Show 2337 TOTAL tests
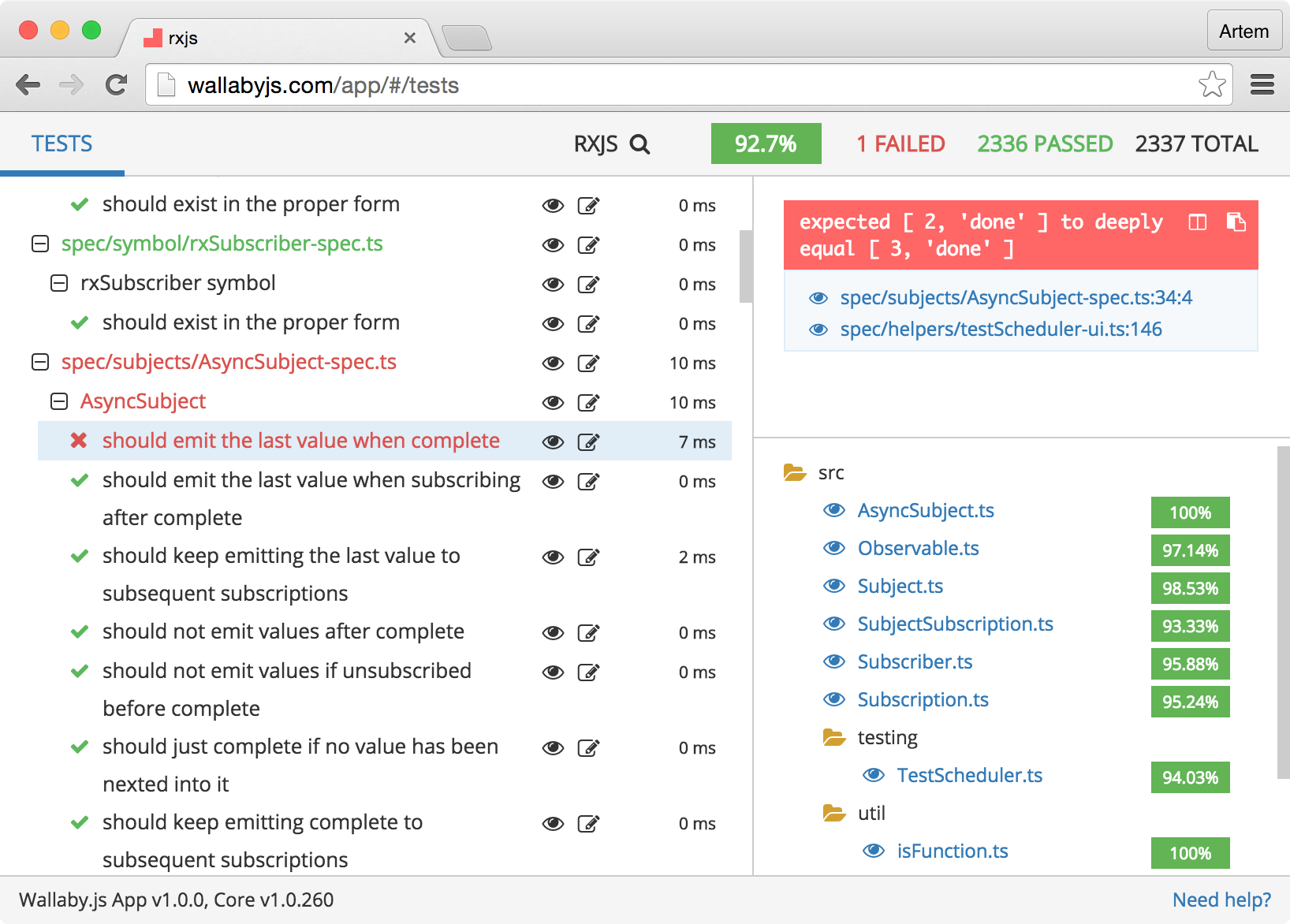 (1196, 144)
